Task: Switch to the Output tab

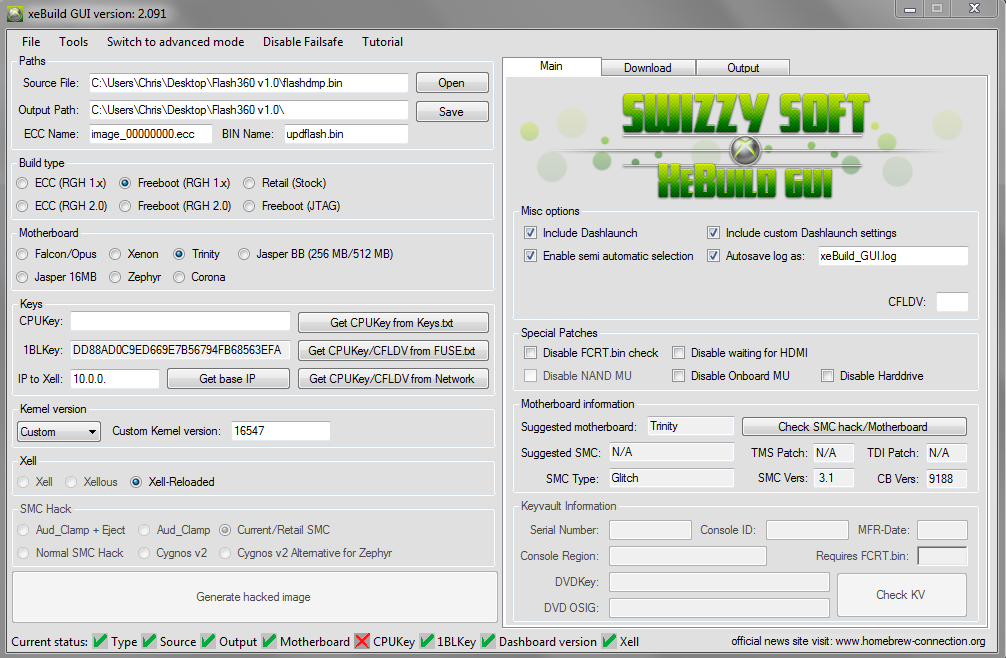Action: [x=743, y=67]
